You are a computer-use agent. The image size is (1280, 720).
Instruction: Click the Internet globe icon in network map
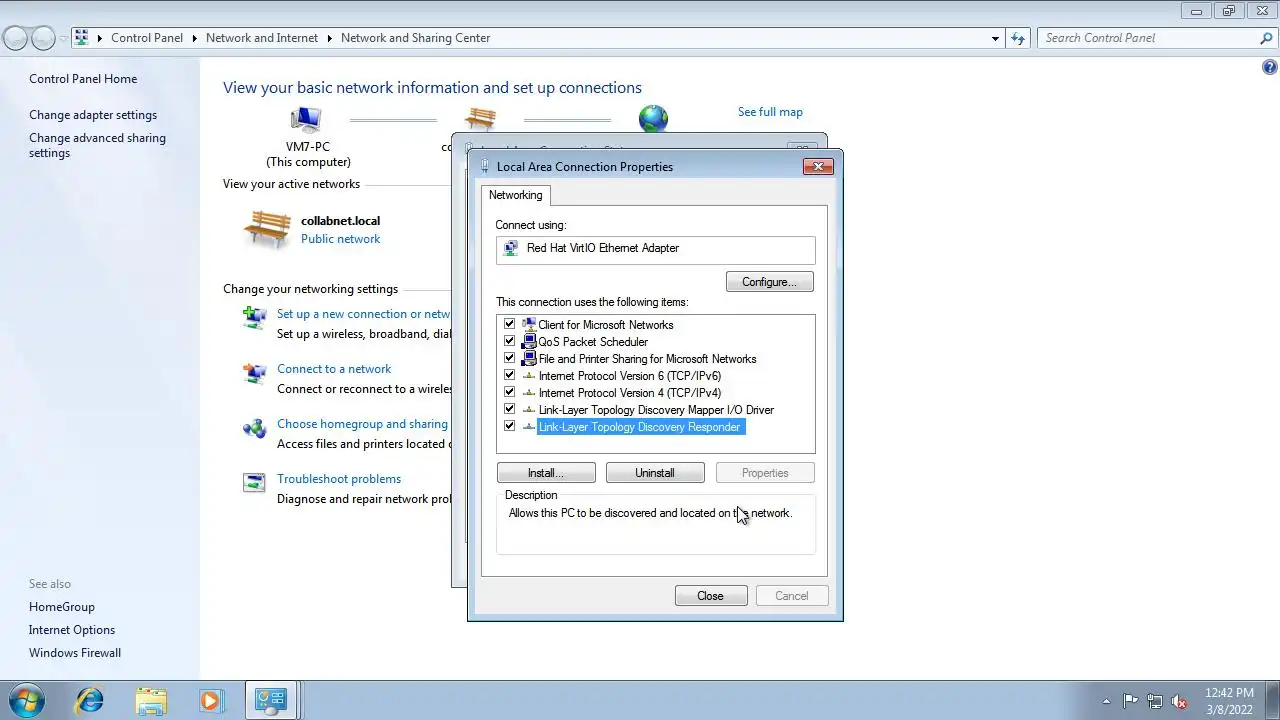pyautogui.click(x=653, y=118)
